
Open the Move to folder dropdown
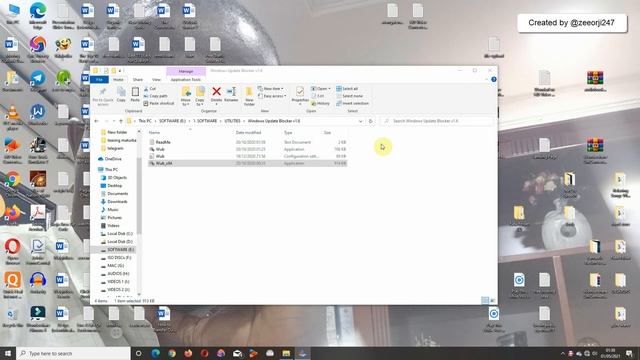186,97
